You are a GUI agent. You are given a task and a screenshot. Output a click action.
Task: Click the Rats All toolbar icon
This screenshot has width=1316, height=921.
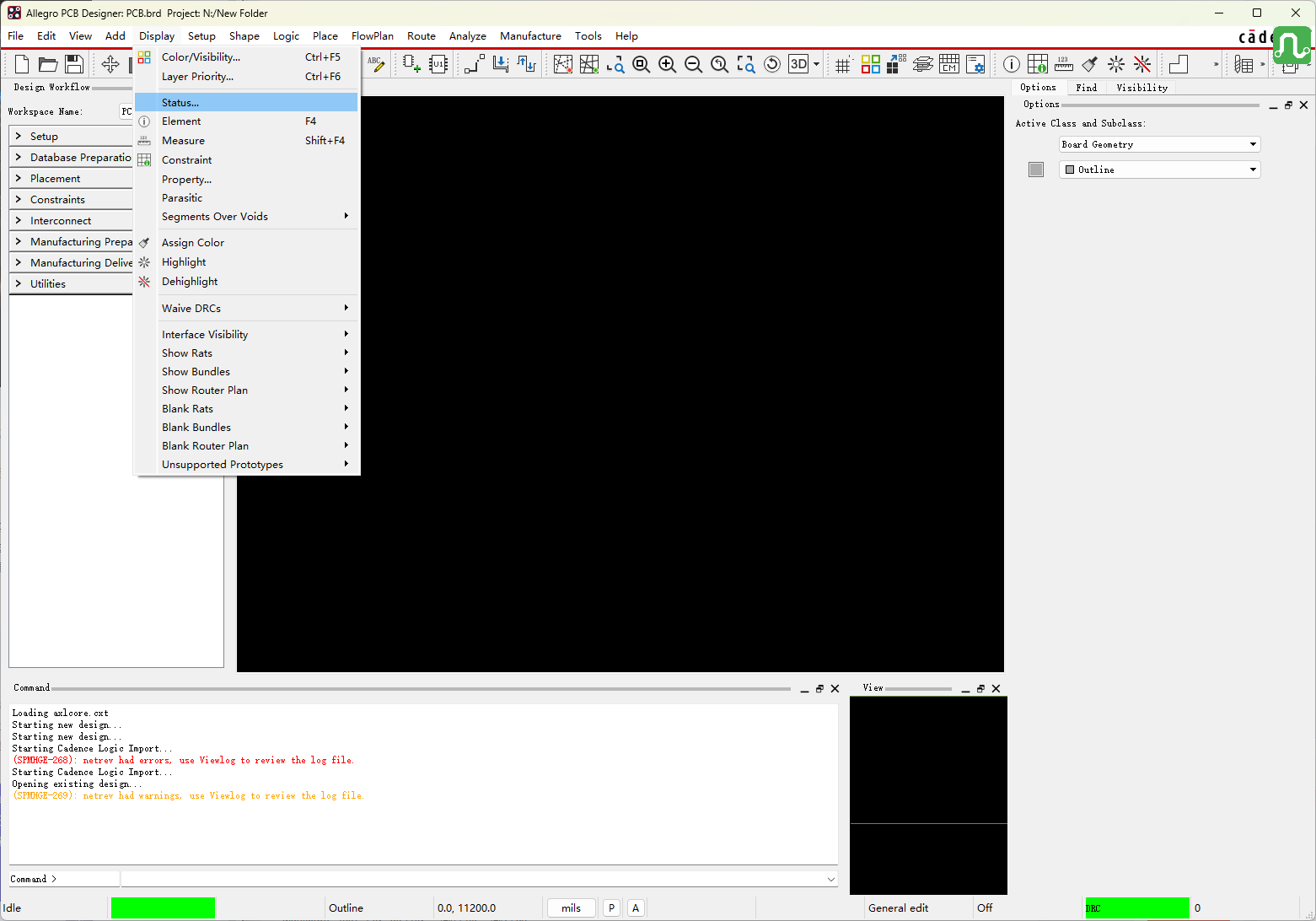tap(589, 64)
